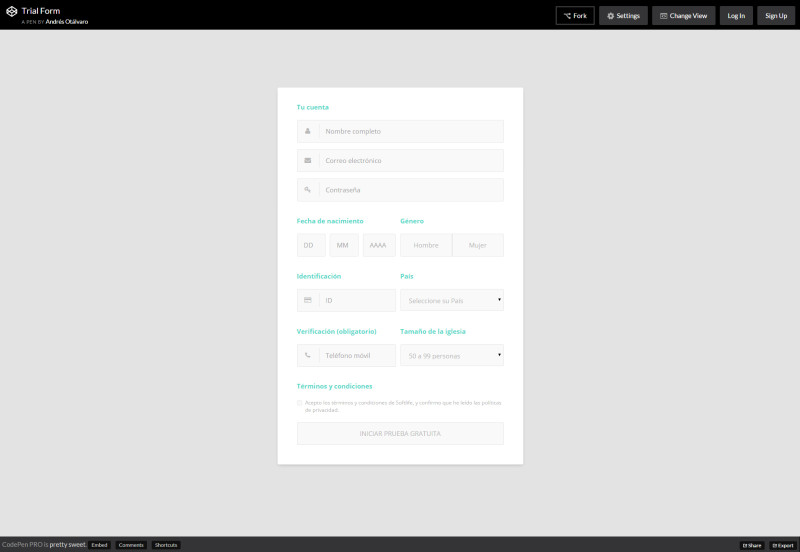Click the Export button in footer
800x552 pixels.
(x=782, y=545)
